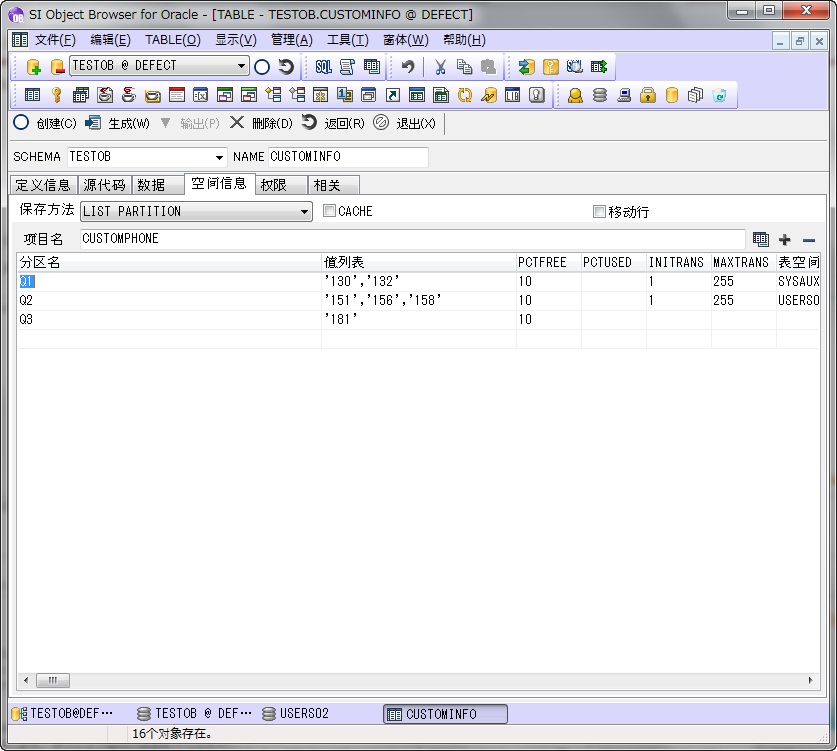Click the SYSAUX tablespace cell
The width and height of the screenshot is (837, 751).
[x=798, y=281]
